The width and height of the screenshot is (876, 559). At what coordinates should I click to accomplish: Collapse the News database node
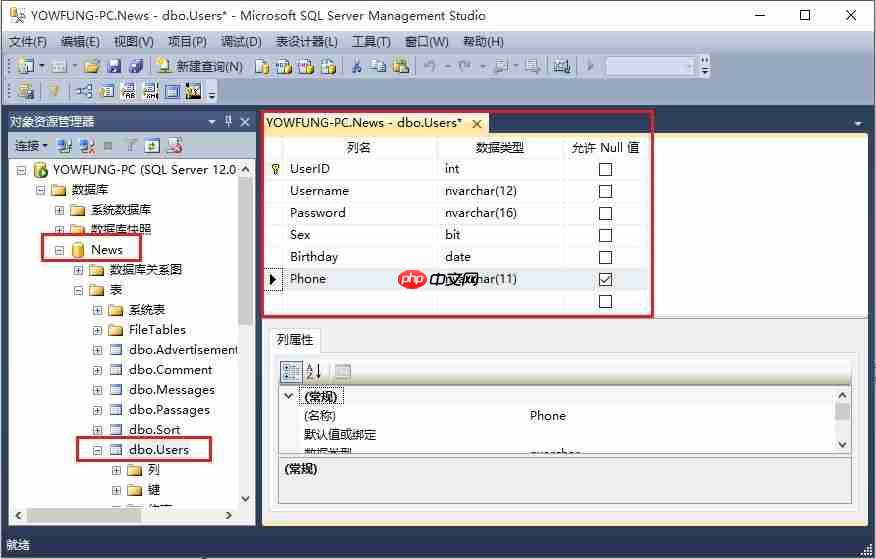[x=59, y=250]
